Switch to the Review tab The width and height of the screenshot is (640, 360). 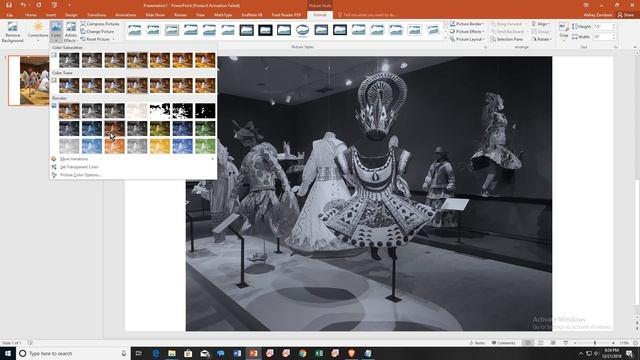(x=180, y=15)
